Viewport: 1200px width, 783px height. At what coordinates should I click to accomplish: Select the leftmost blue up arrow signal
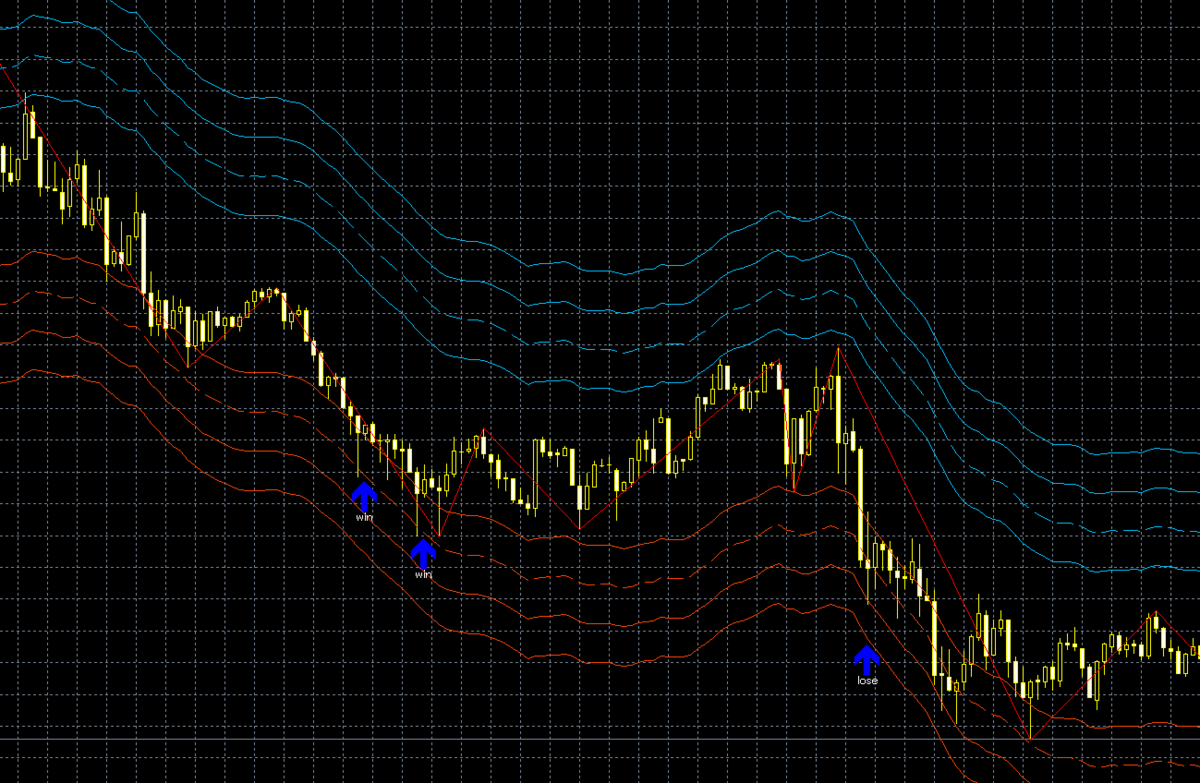[364, 496]
